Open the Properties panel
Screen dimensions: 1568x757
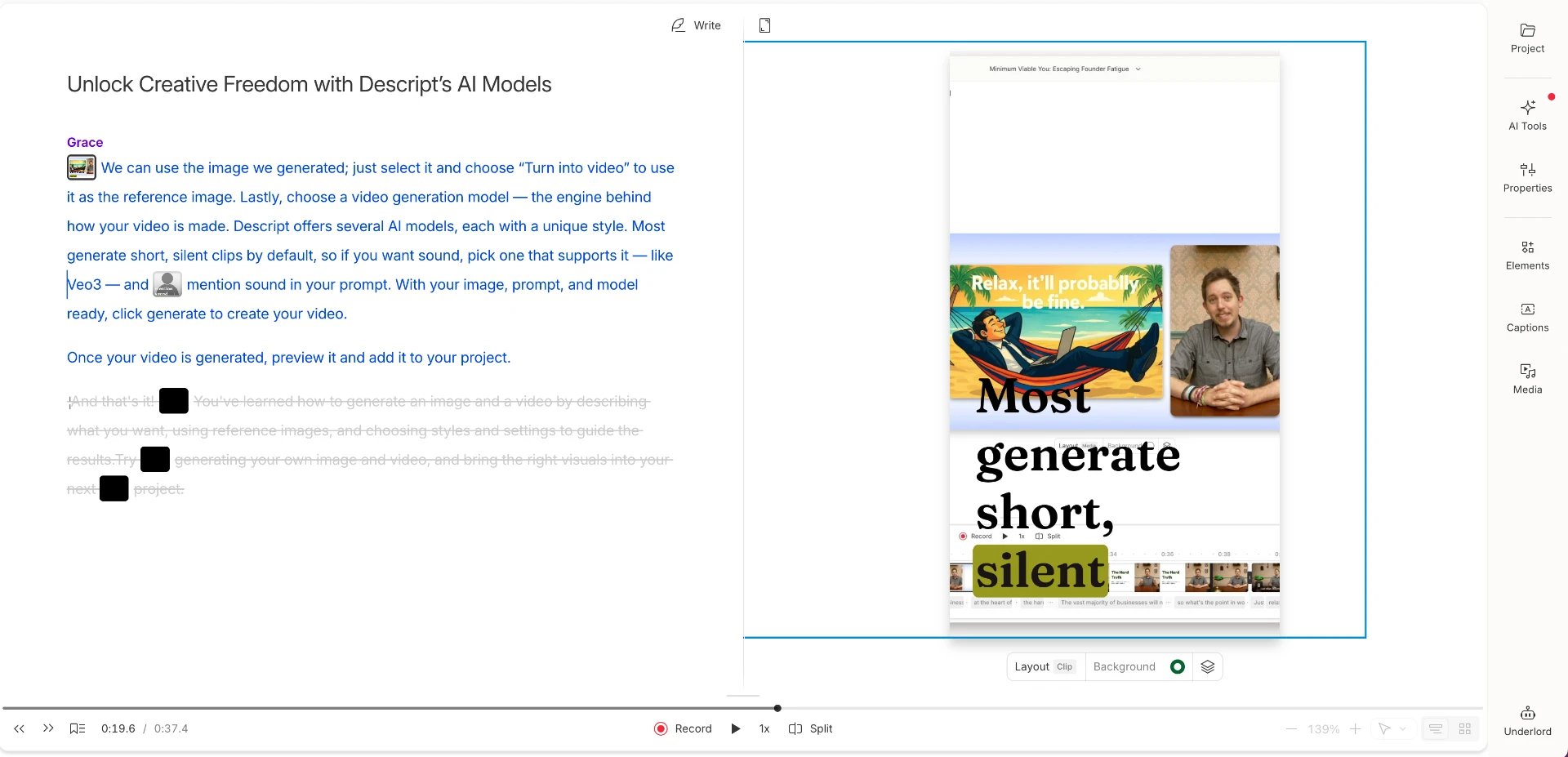1527,177
